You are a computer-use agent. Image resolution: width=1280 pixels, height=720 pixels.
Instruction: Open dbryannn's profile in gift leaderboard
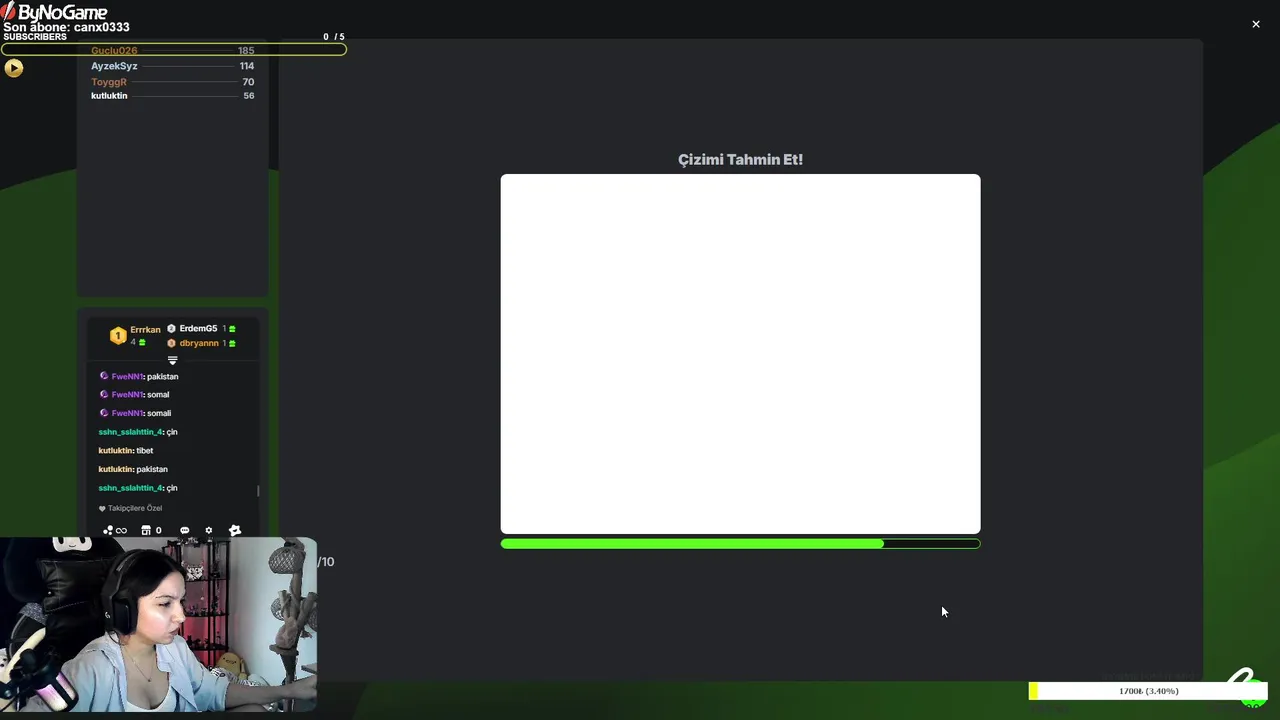click(199, 343)
